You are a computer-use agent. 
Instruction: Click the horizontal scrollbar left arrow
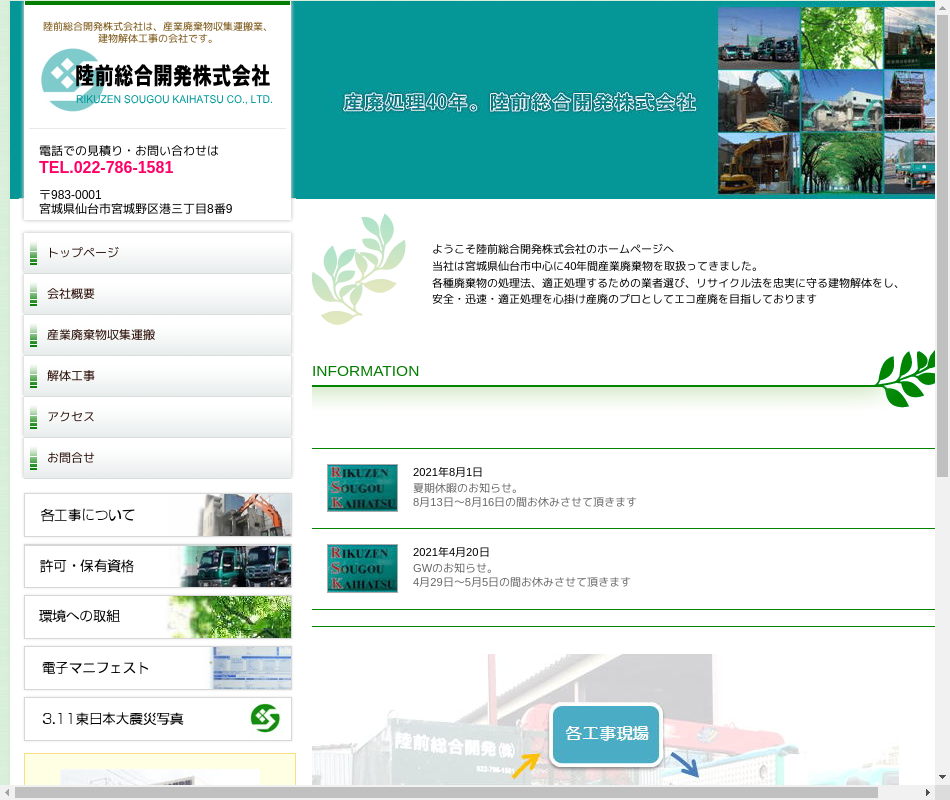coord(7,793)
